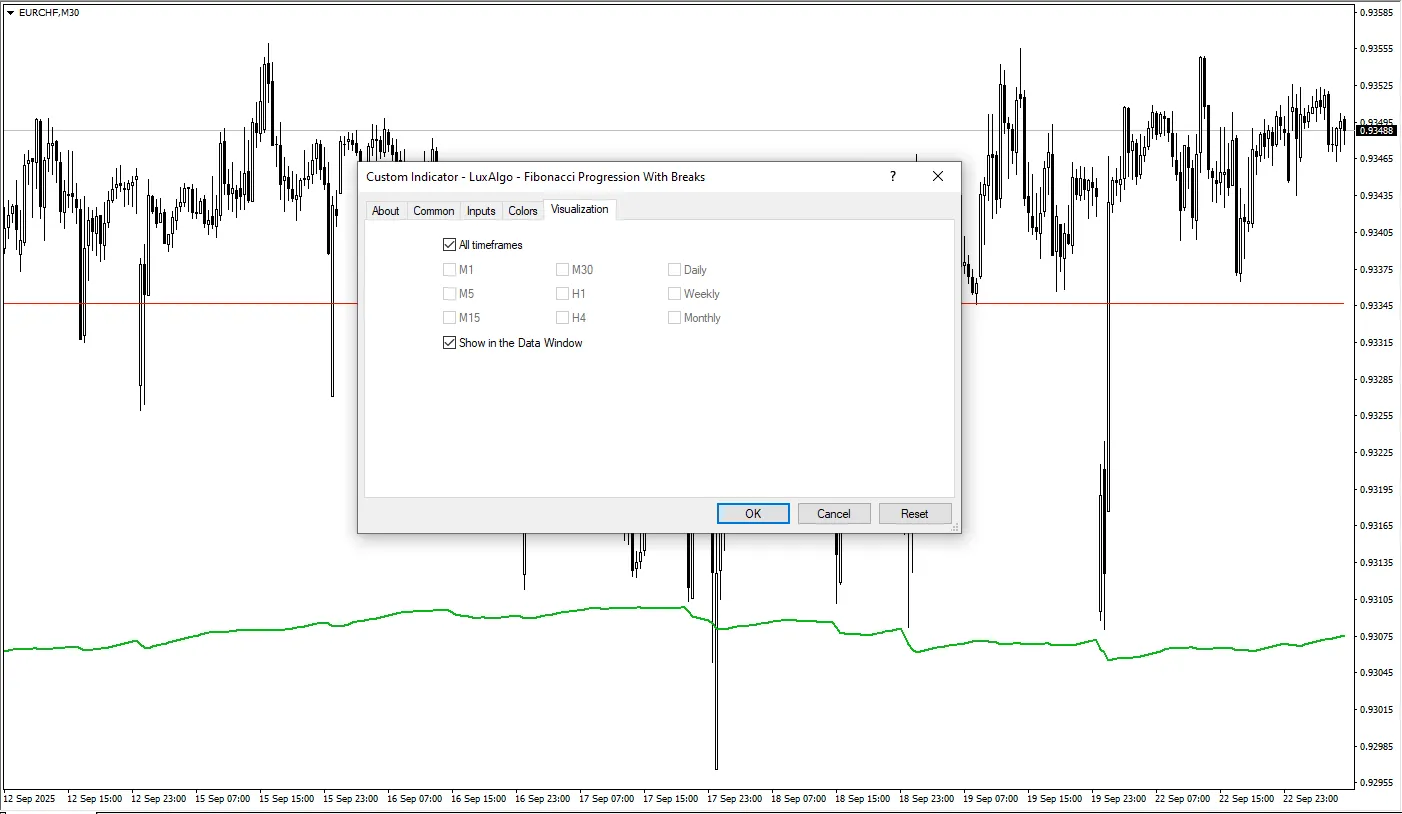The image size is (1402, 814).
Task: Expand the EURCHF,M30 chart dropdown arrow
Action: click(10, 12)
